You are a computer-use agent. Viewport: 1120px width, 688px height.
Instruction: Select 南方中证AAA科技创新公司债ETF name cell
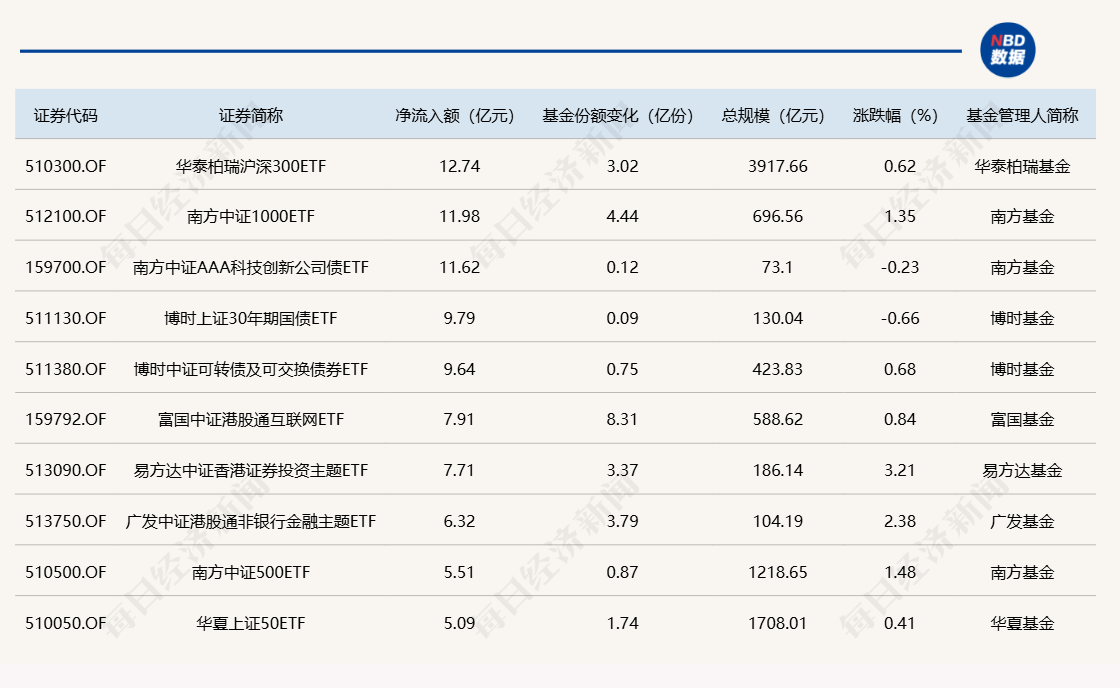point(251,267)
